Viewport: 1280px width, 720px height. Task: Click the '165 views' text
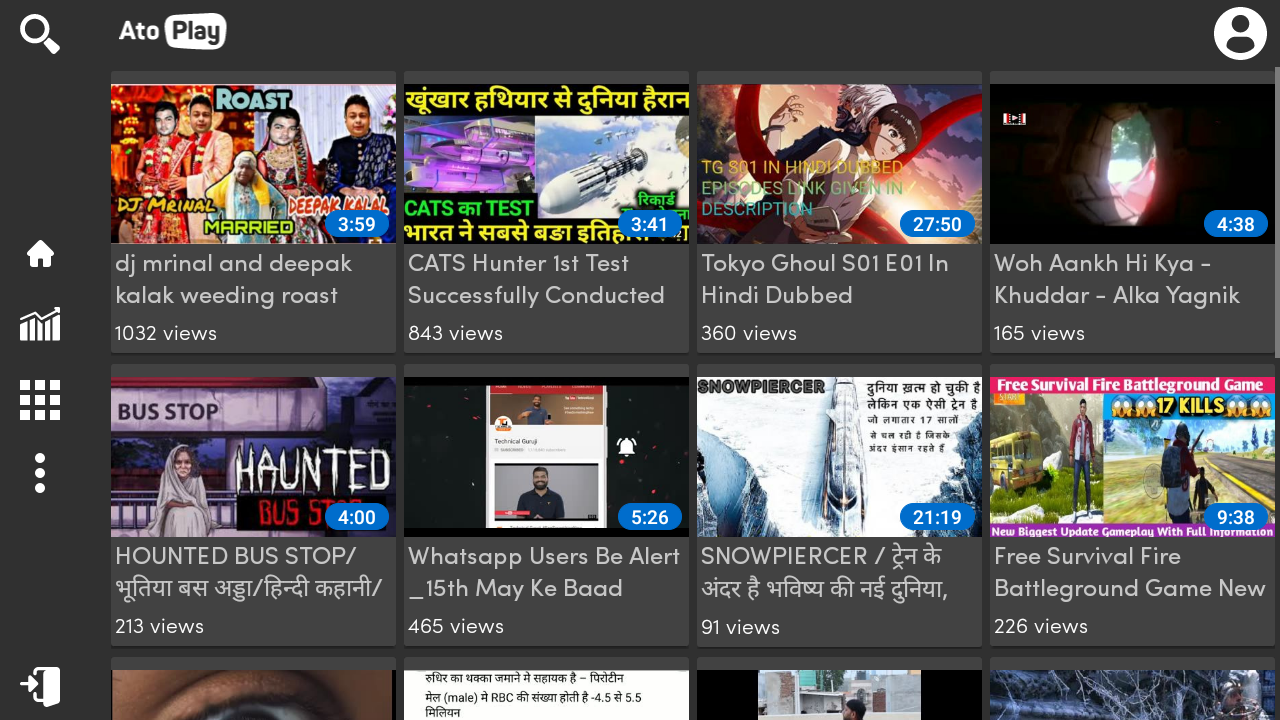tap(1039, 333)
